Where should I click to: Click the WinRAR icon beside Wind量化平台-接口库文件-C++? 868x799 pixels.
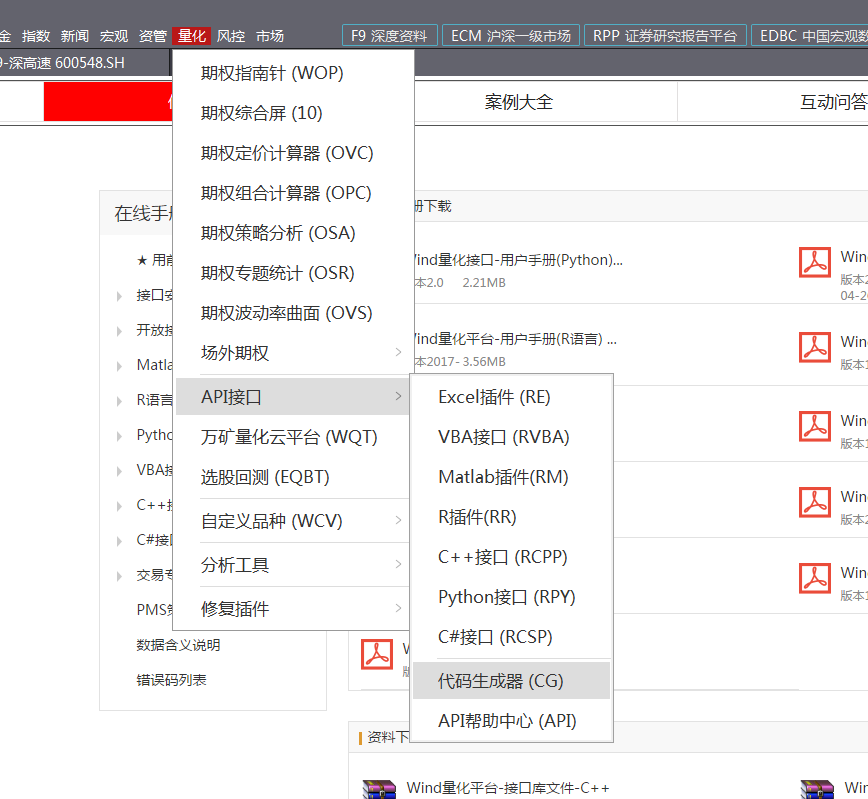click(377, 789)
